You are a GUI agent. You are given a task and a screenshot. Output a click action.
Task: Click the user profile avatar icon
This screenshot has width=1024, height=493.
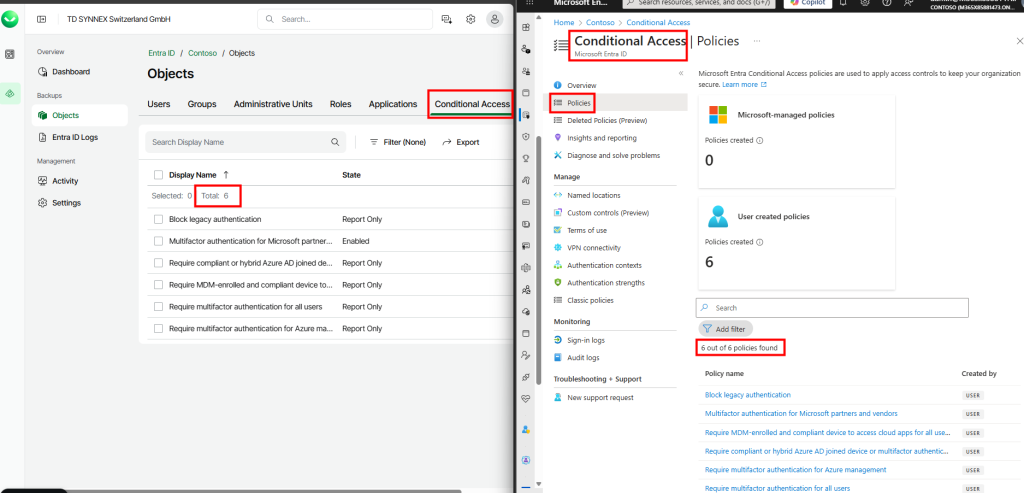(x=495, y=19)
